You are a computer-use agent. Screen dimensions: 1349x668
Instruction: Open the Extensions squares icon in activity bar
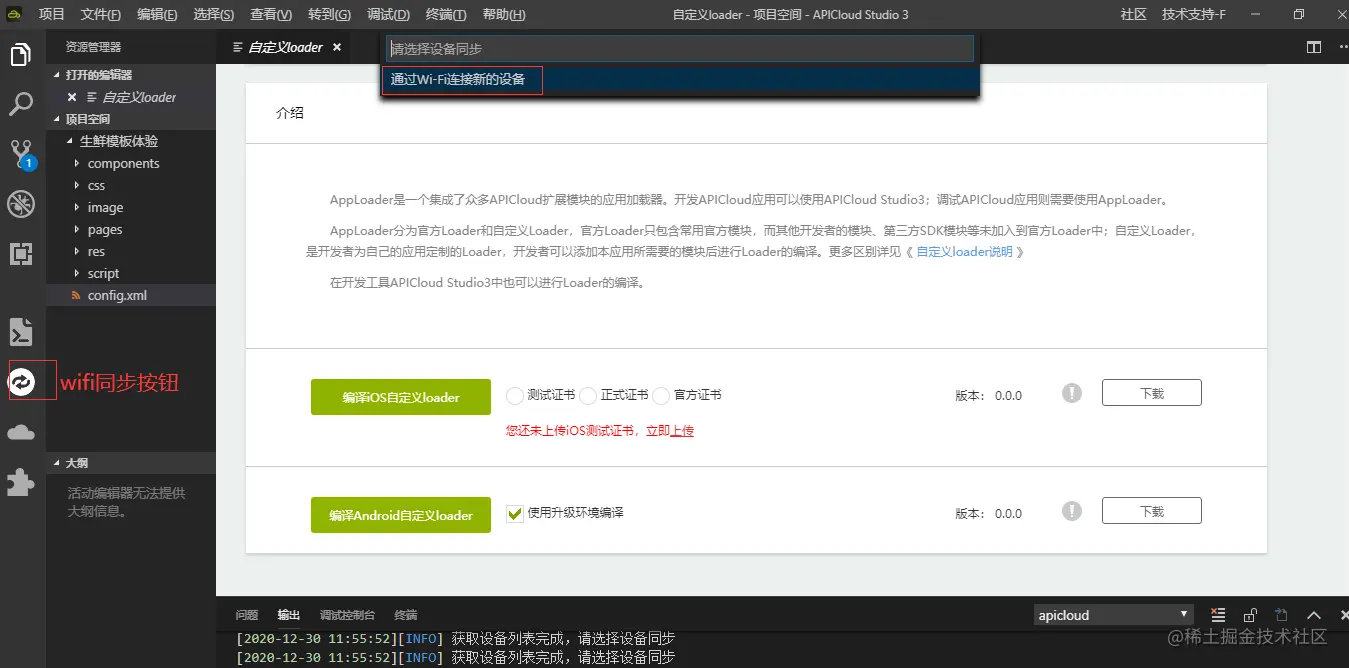(21, 253)
